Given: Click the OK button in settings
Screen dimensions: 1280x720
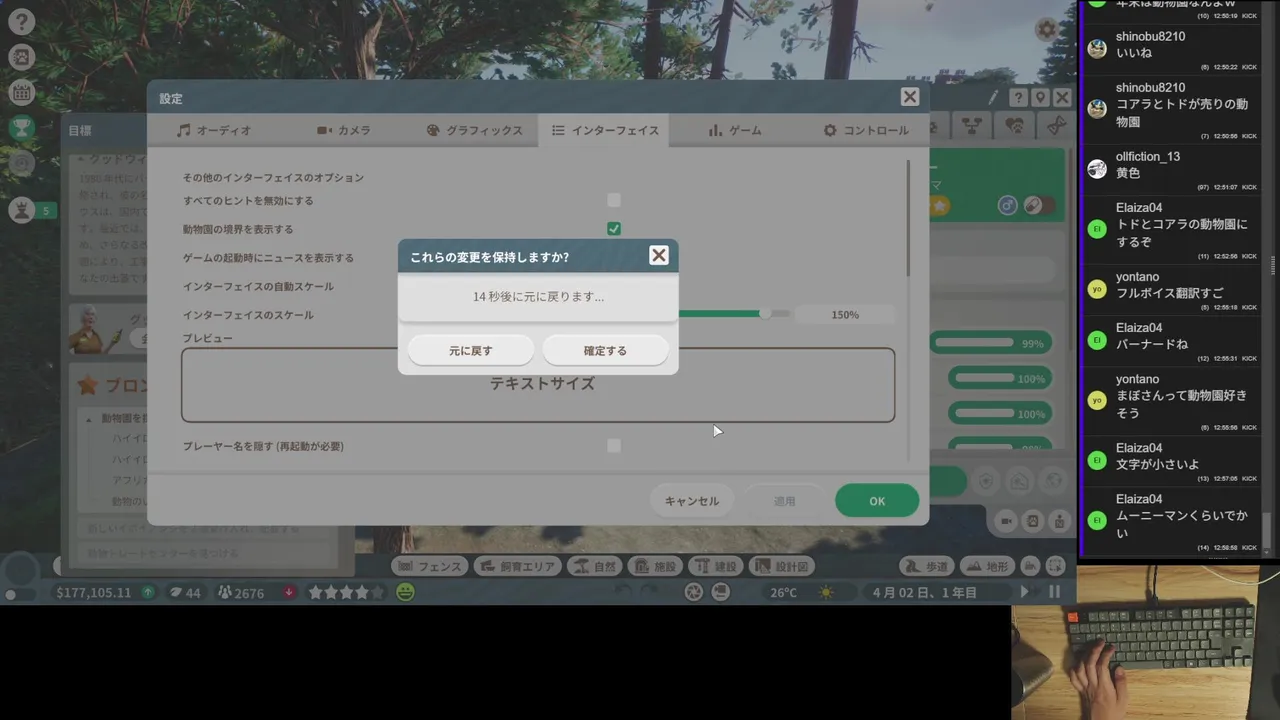Looking at the screenshot, I should click(877, 501).
